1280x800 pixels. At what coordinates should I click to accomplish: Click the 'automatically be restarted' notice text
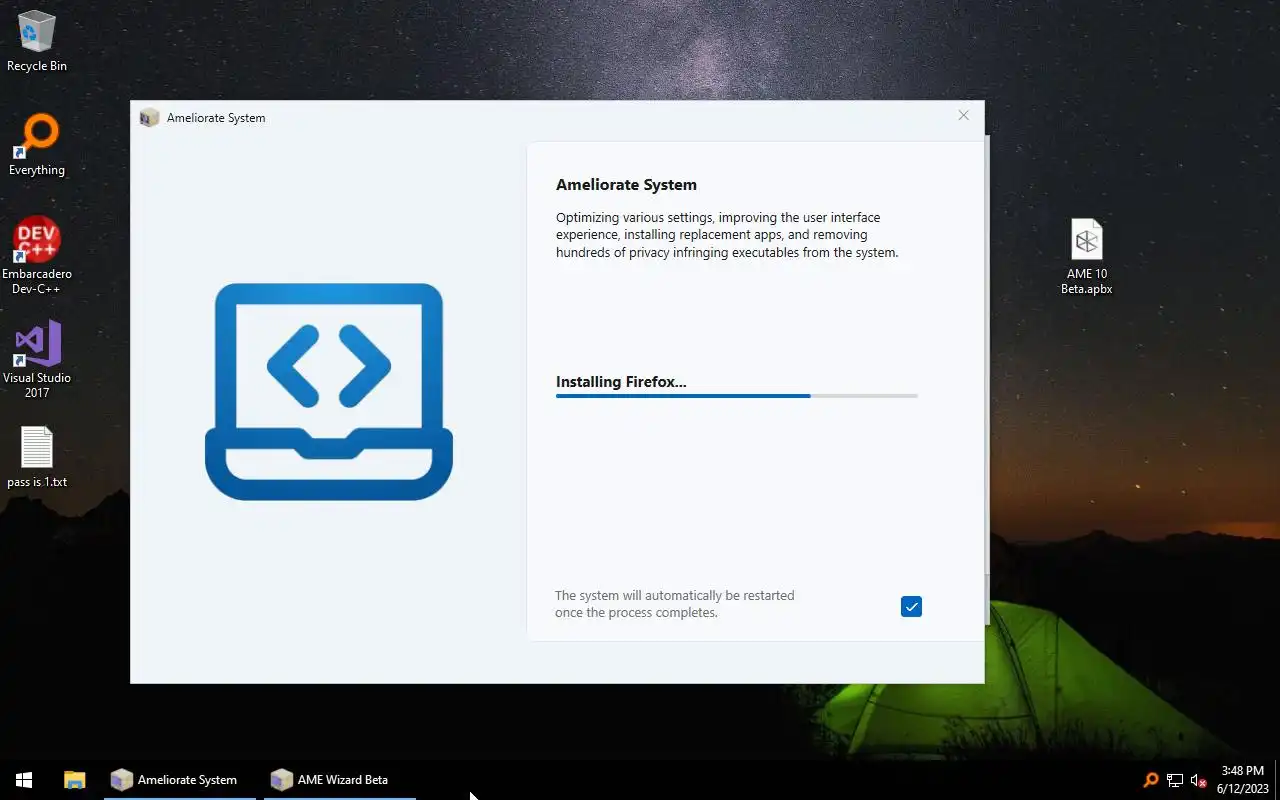674,603
